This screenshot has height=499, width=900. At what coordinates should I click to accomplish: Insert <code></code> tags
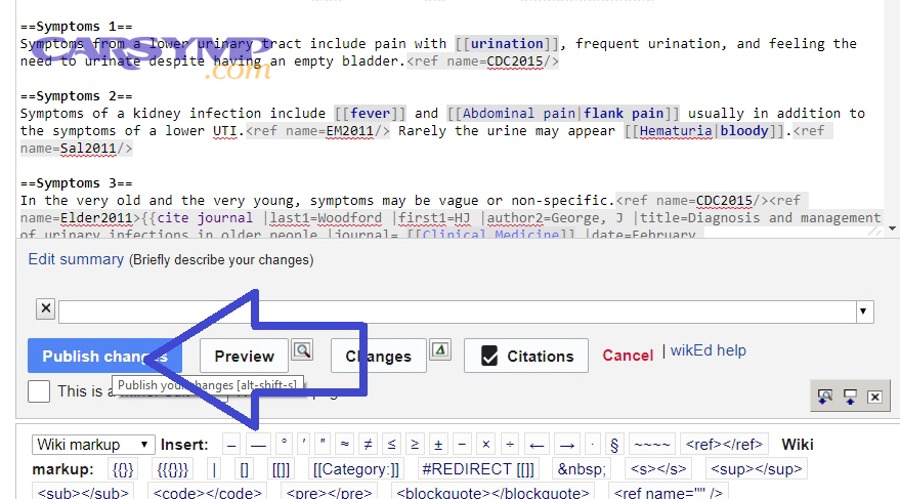point(207,492)
